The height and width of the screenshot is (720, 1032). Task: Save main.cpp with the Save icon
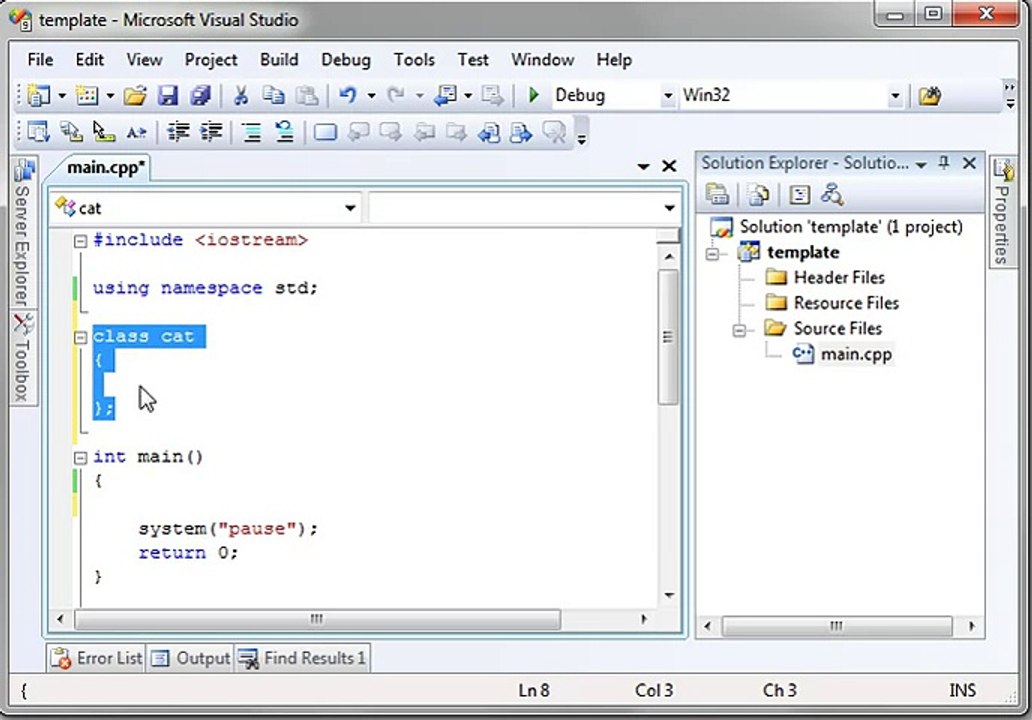pyautogui.click(x=168, y=96)
